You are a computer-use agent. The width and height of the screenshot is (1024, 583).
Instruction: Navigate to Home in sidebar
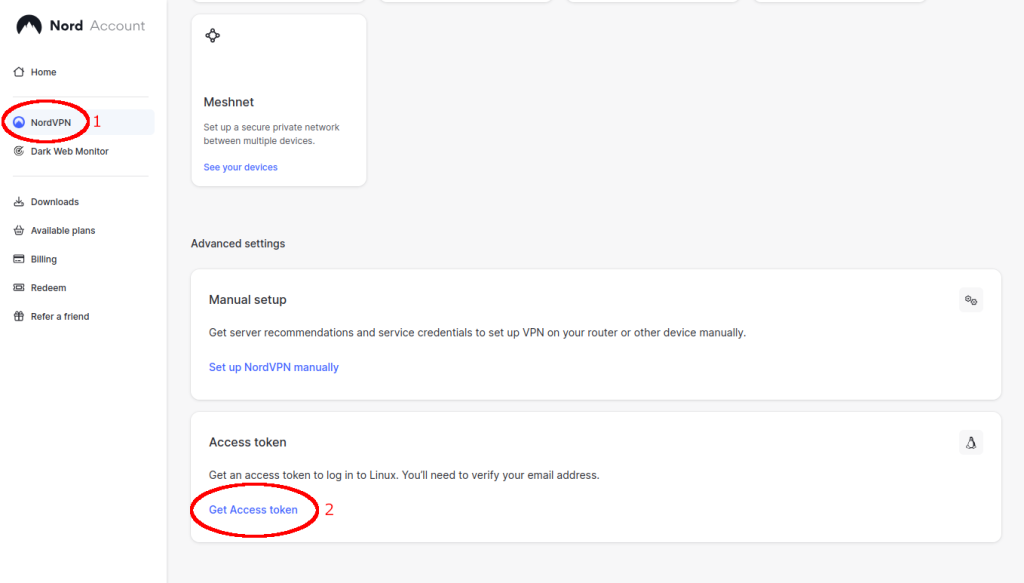[42, 71]
